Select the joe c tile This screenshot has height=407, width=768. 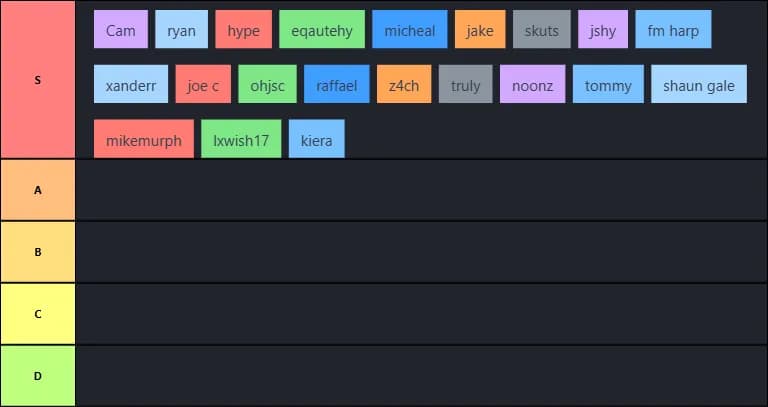(x=203, y=85)
